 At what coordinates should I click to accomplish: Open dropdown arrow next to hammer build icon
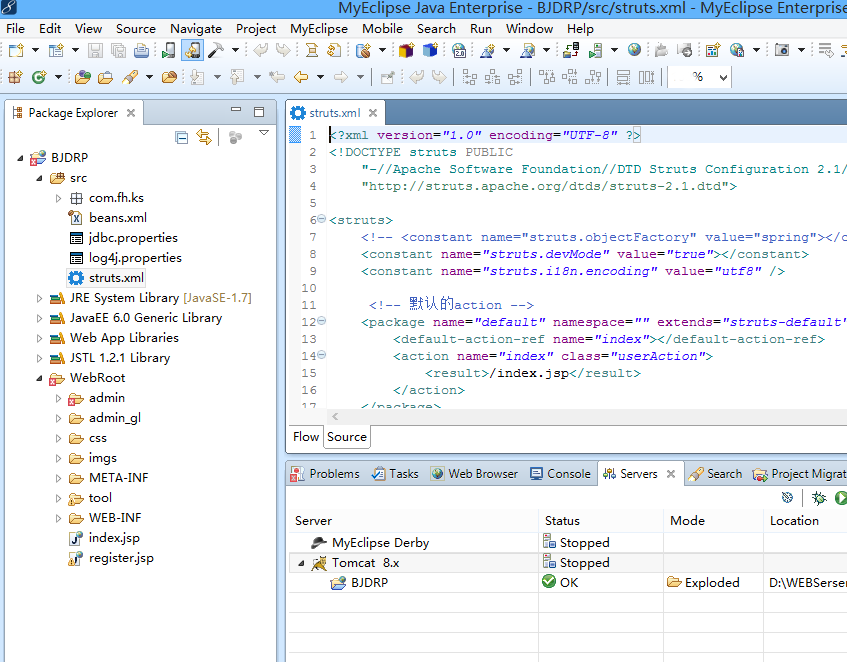[236, 50]
